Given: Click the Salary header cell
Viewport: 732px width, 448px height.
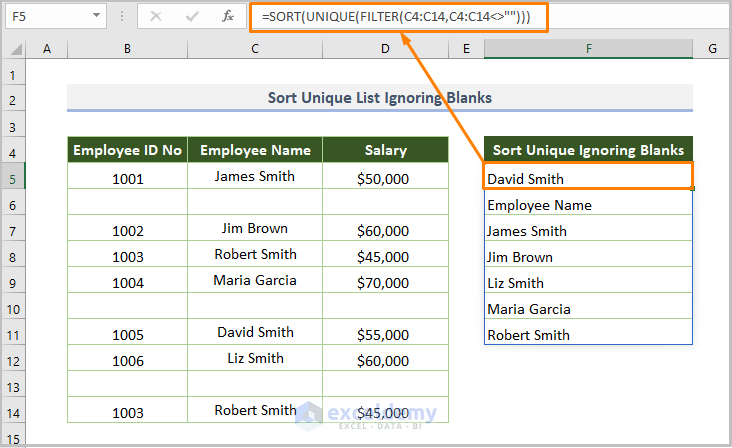Looking at the screenshot, I should click(385, 151).
